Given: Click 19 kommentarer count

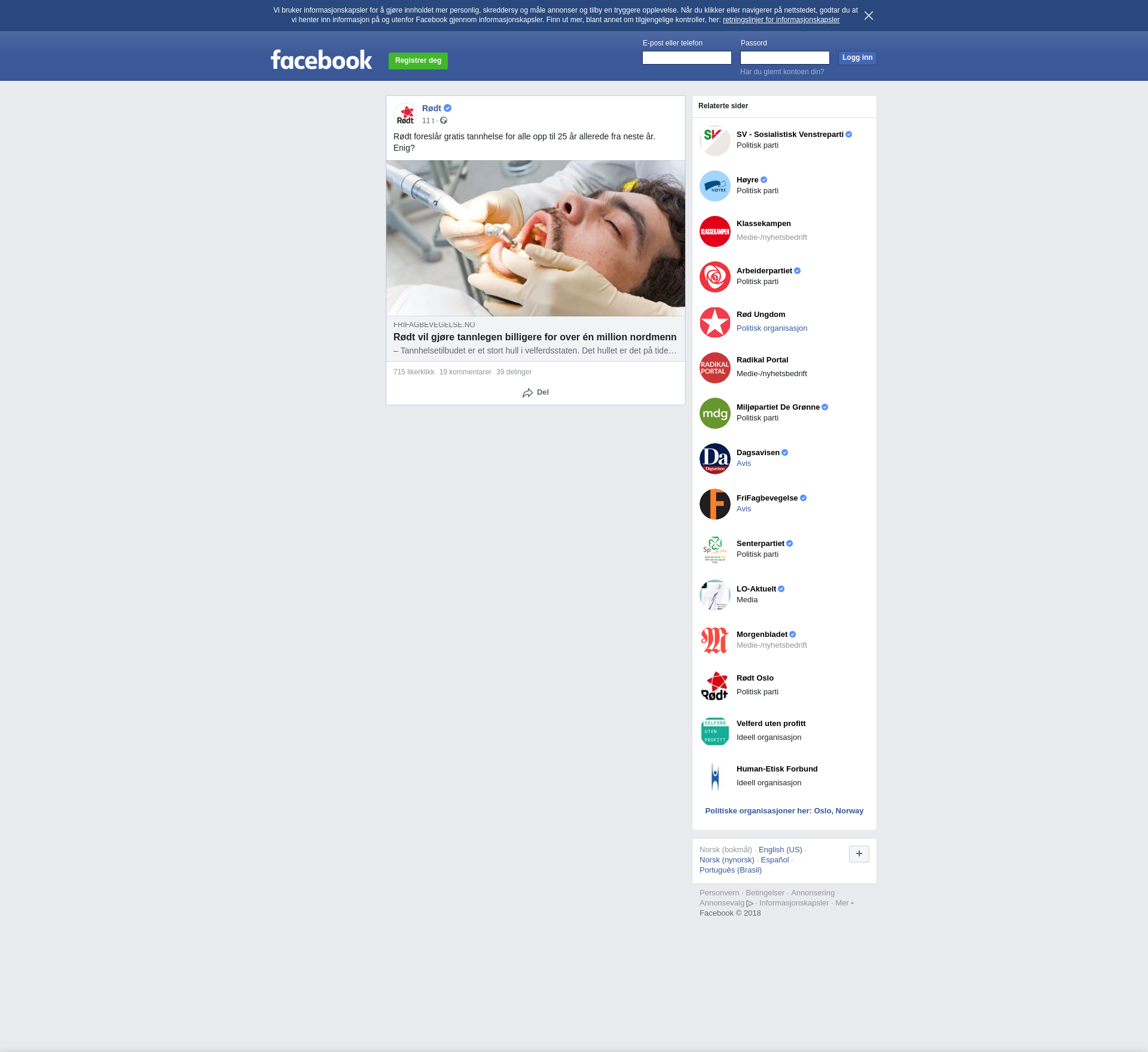Looking at the screenshot, I should click(x=465, y=372).
